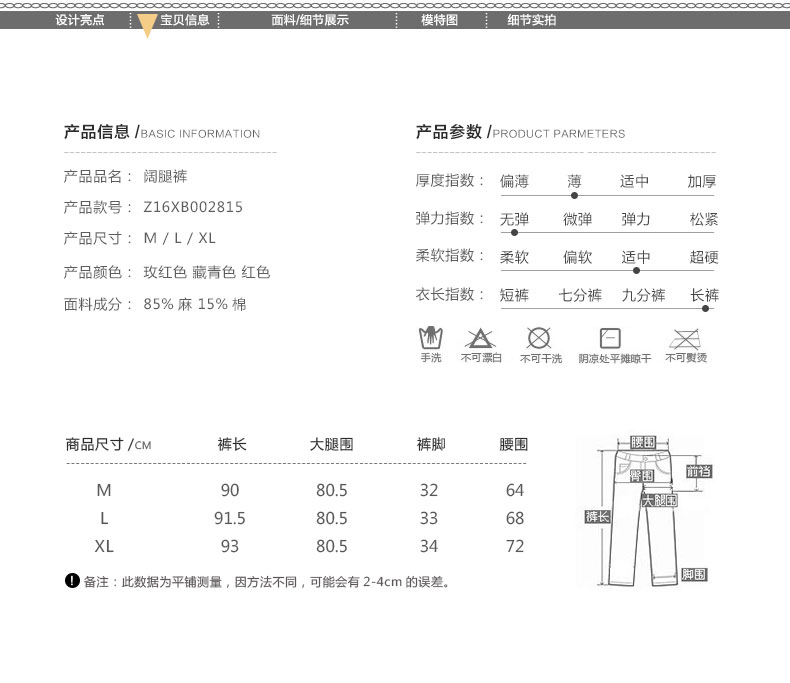Click the M size row label
790x683 pixels.
[x=104, y=490]
